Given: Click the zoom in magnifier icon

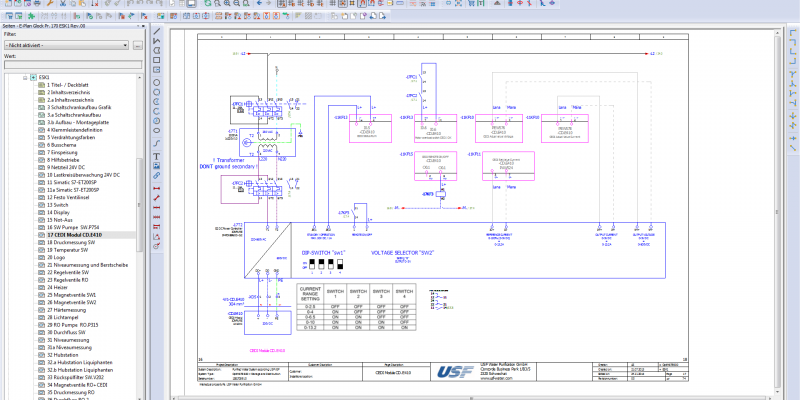Looking at the screenshot, I should (227, 5).
